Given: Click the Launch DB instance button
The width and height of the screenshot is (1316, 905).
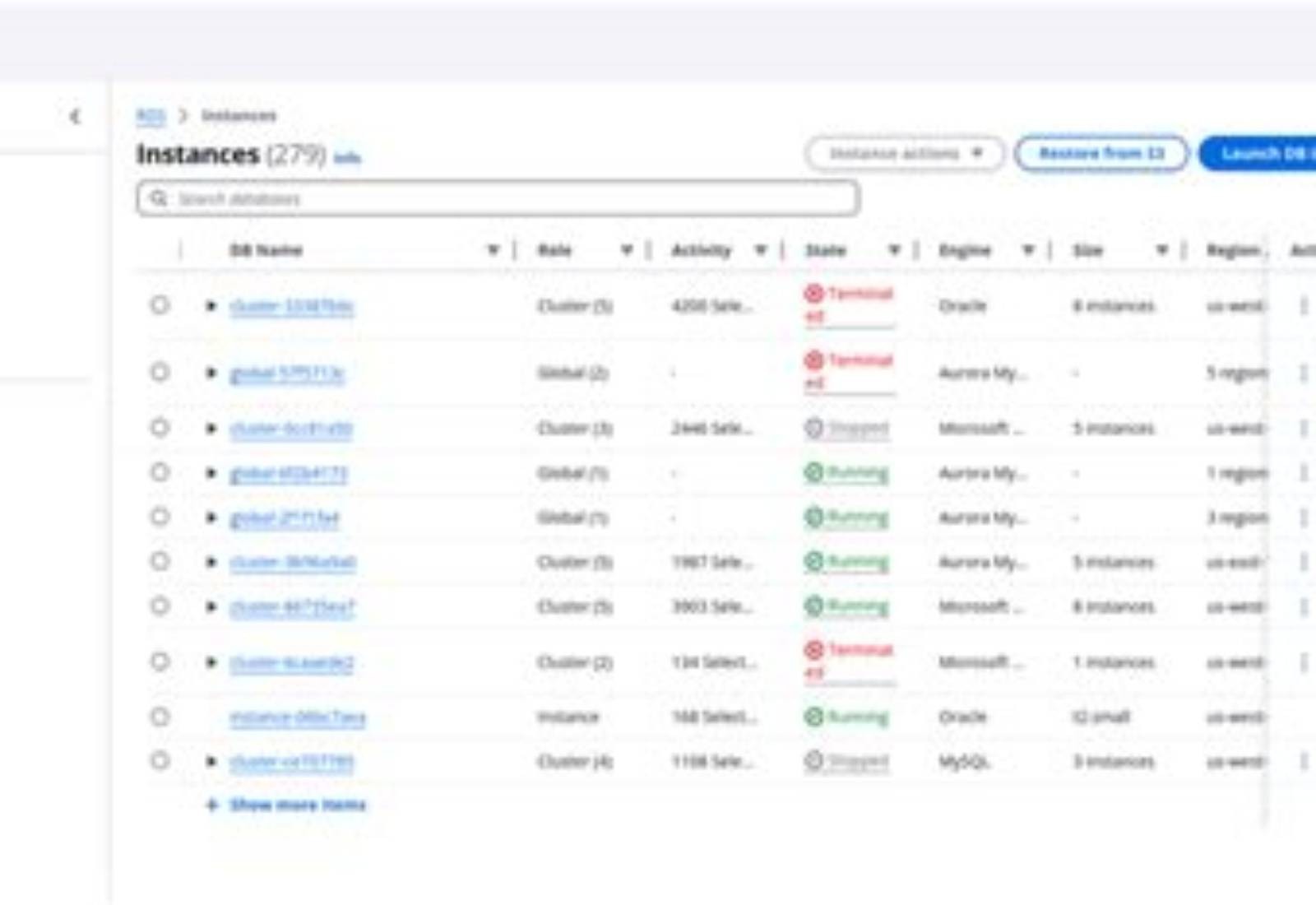Looking at the screenshot, I should click(x=1258, y=154).
